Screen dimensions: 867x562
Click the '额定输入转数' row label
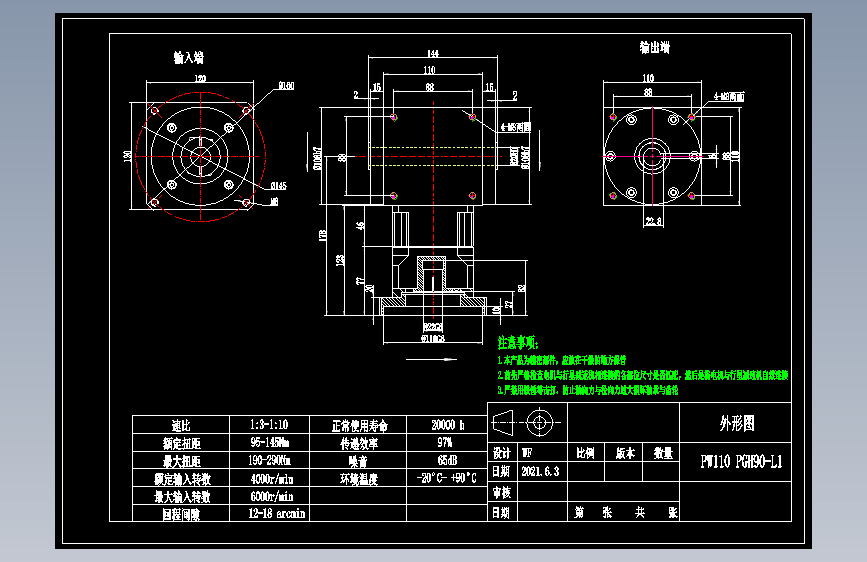(x=182, y=478)
